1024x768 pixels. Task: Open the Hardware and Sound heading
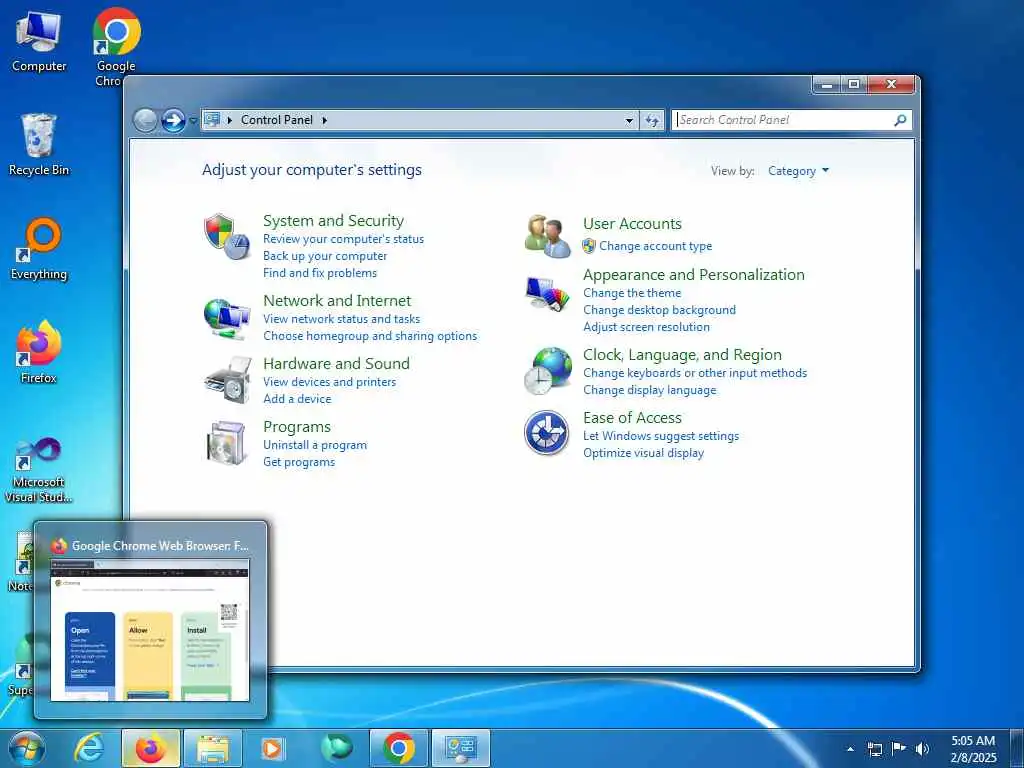pyautogui.click(x=336, y=364)
